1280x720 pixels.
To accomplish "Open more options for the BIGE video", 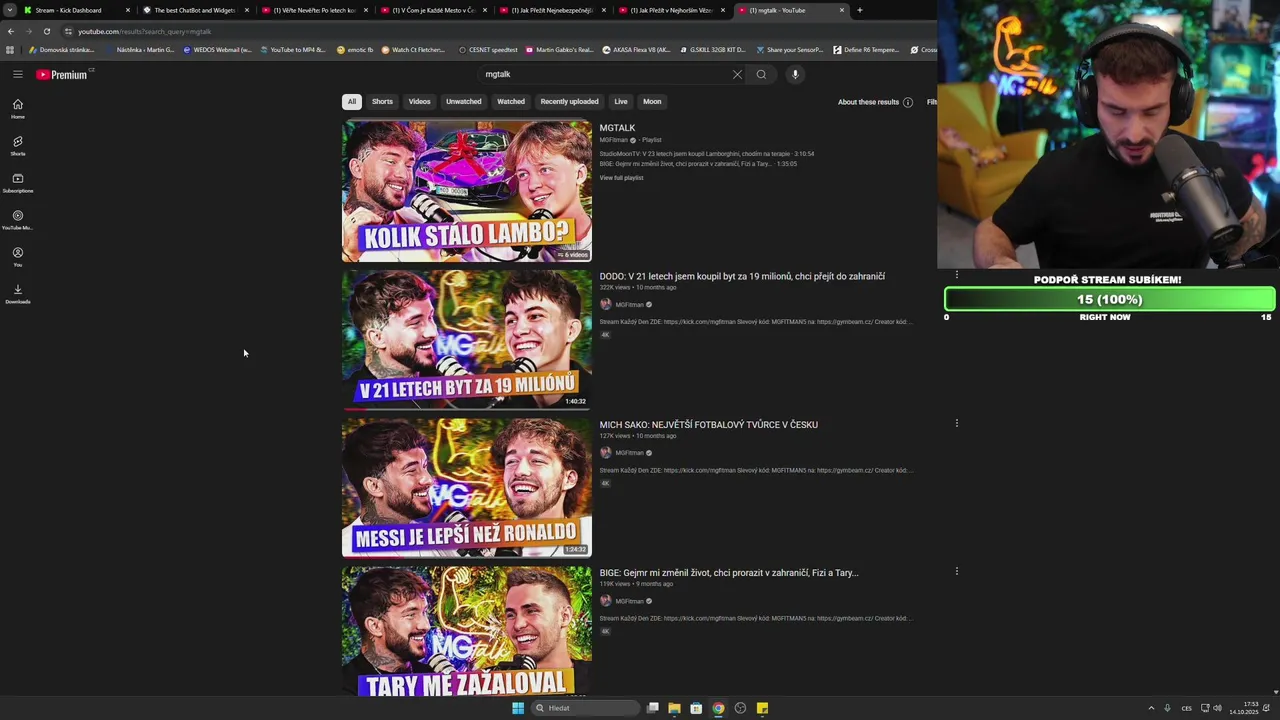I will click(x=957, y=571).
